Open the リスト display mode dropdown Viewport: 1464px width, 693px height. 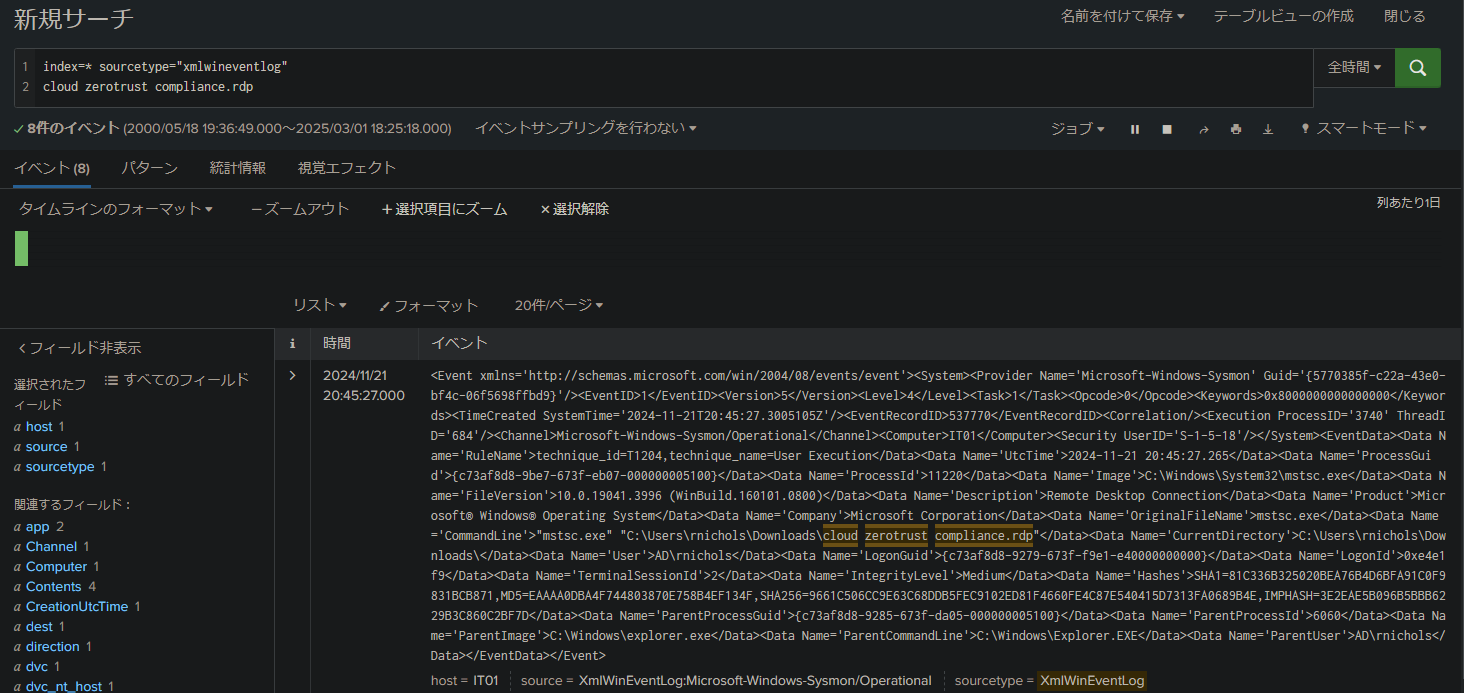[x=319, y=305]
